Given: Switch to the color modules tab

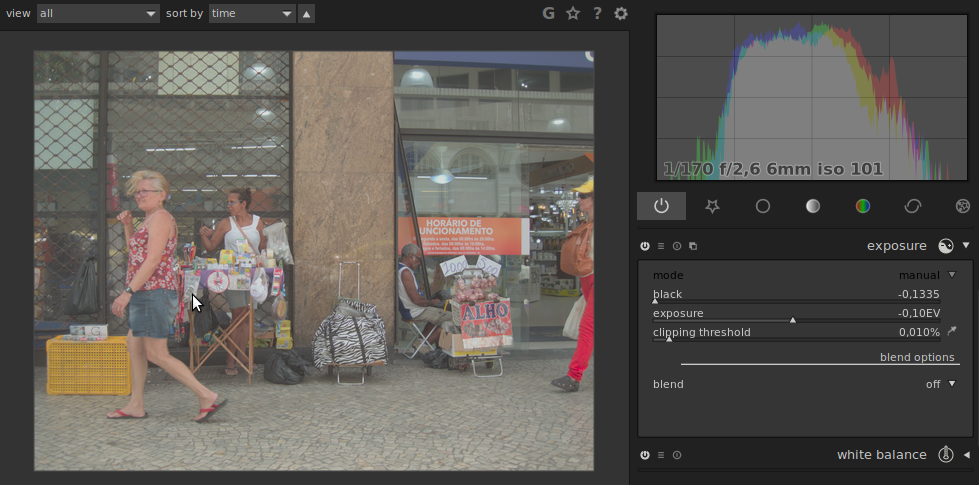Looking at the screenshot, I should (x=862, y=206).
